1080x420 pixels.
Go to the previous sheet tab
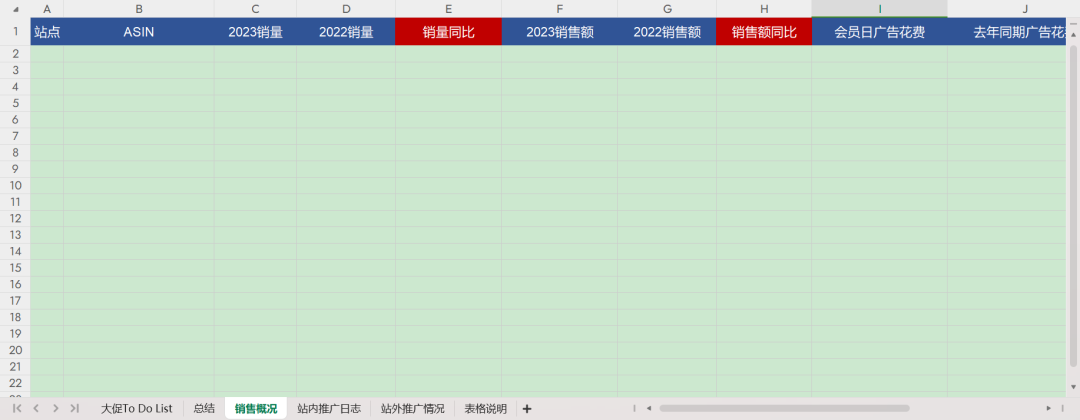click(x=36, y=409)
